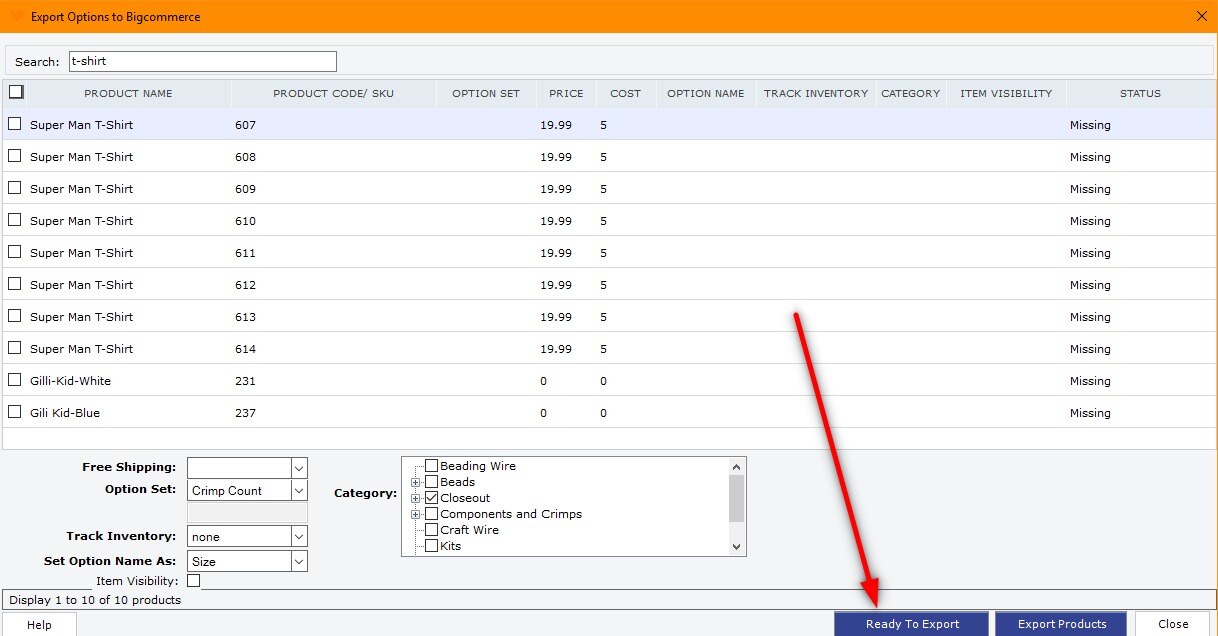Sort by the Status column header
The width and height of the screenshot is (1218, 636).
click(1140, 93)
